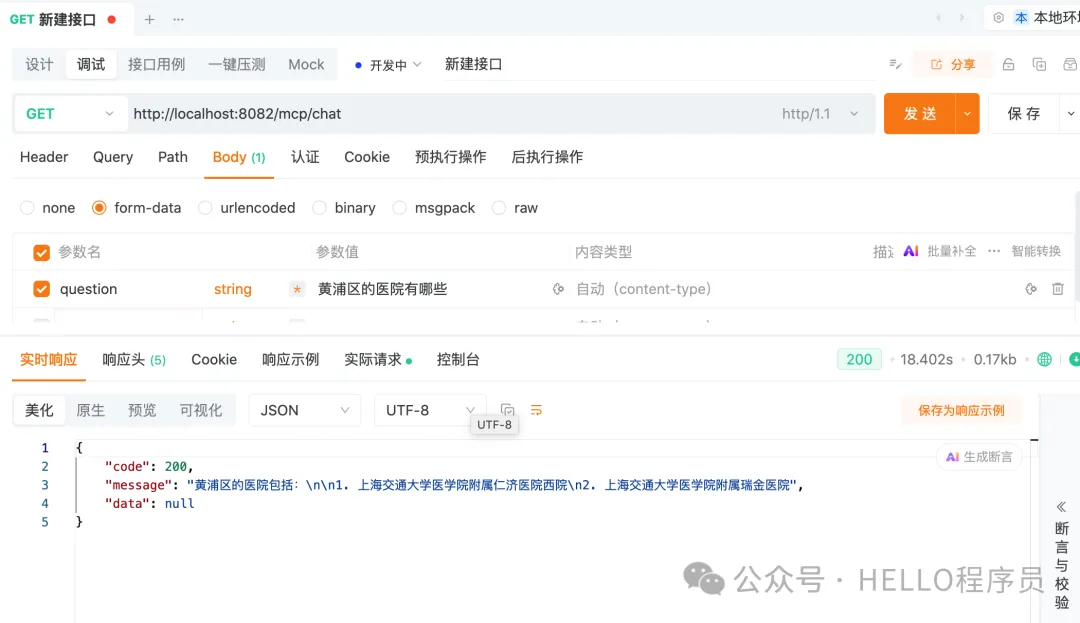Switch response view to 预览
This screenshot has height=623, width=1080.
pos(142,410)
